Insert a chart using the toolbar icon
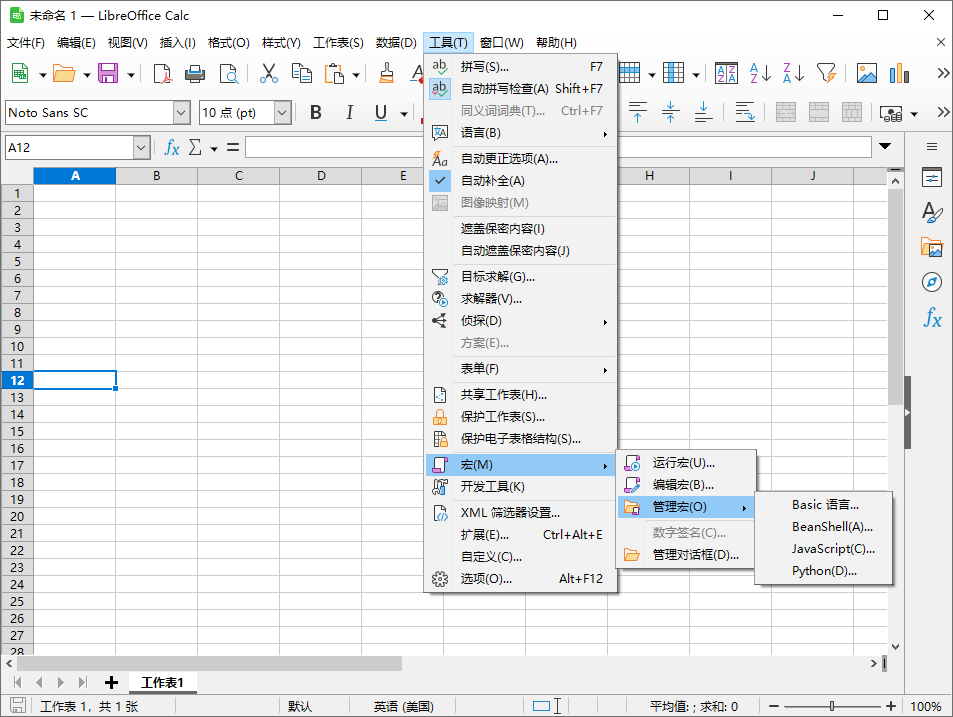 pos(897,73)
